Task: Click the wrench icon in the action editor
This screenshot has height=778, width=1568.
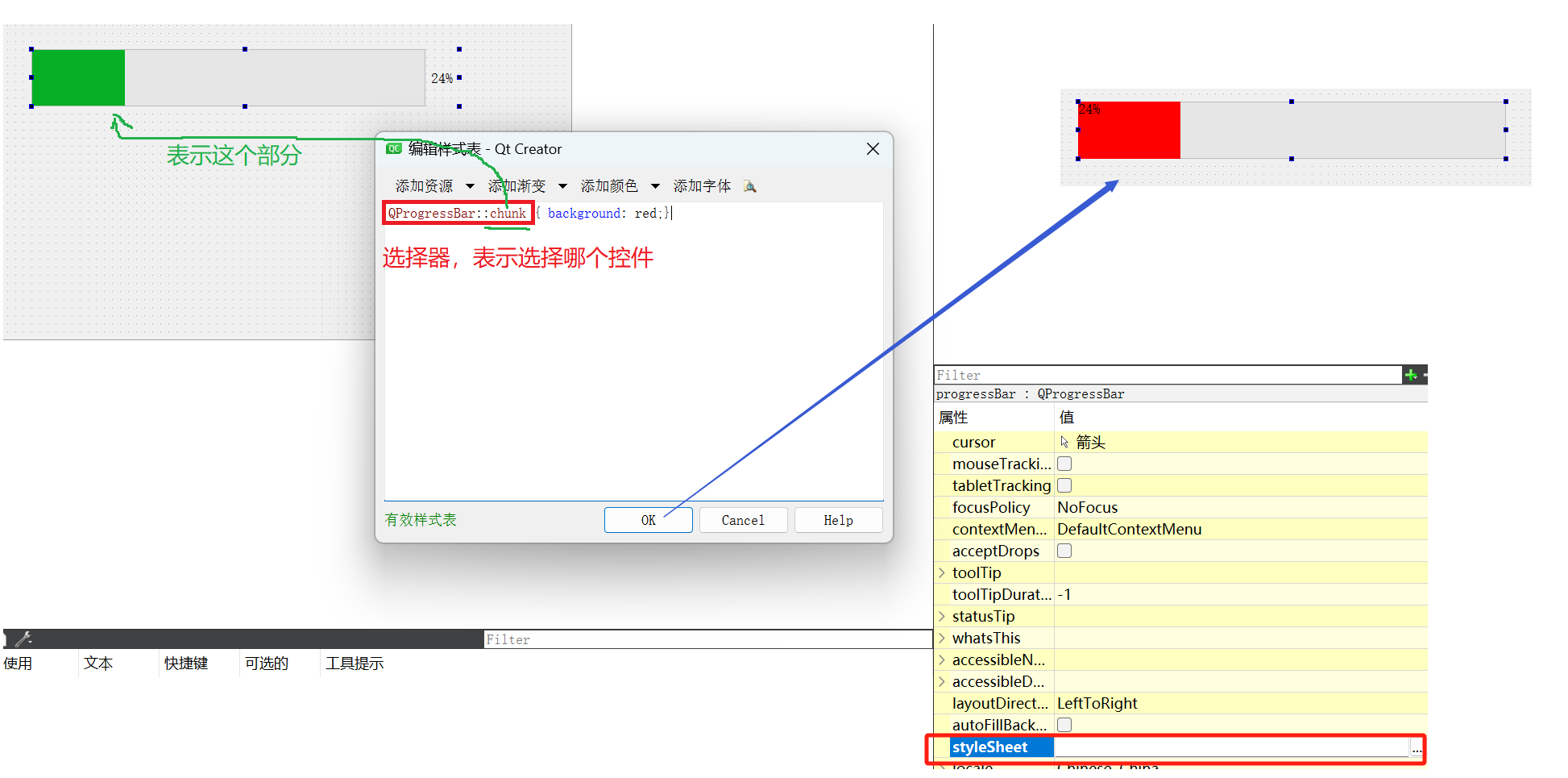Action: click(x=23, y=639)
